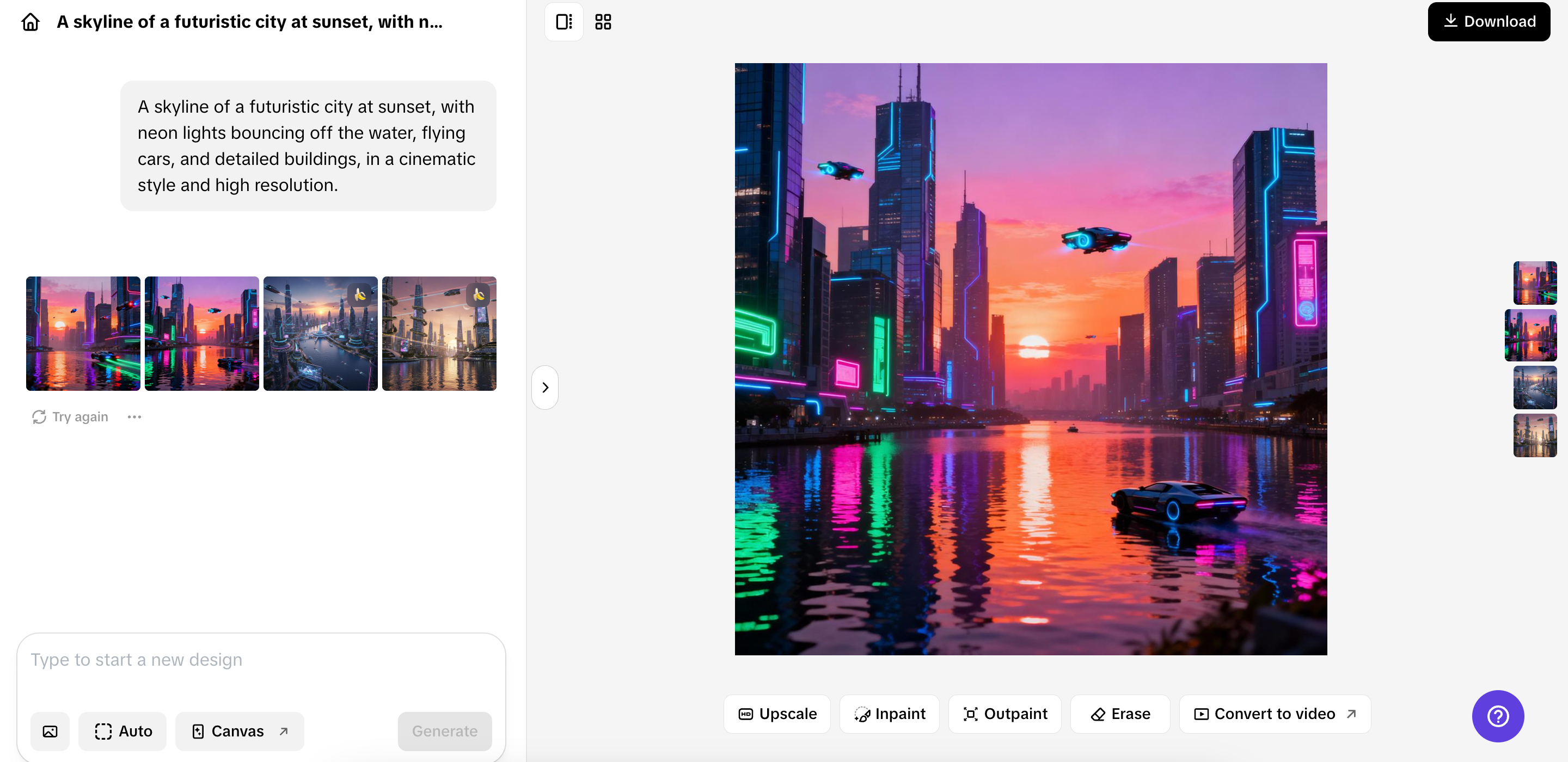Open the Canvas editor
Screen dimensions: 1568x762
click(x=239, y=731)
